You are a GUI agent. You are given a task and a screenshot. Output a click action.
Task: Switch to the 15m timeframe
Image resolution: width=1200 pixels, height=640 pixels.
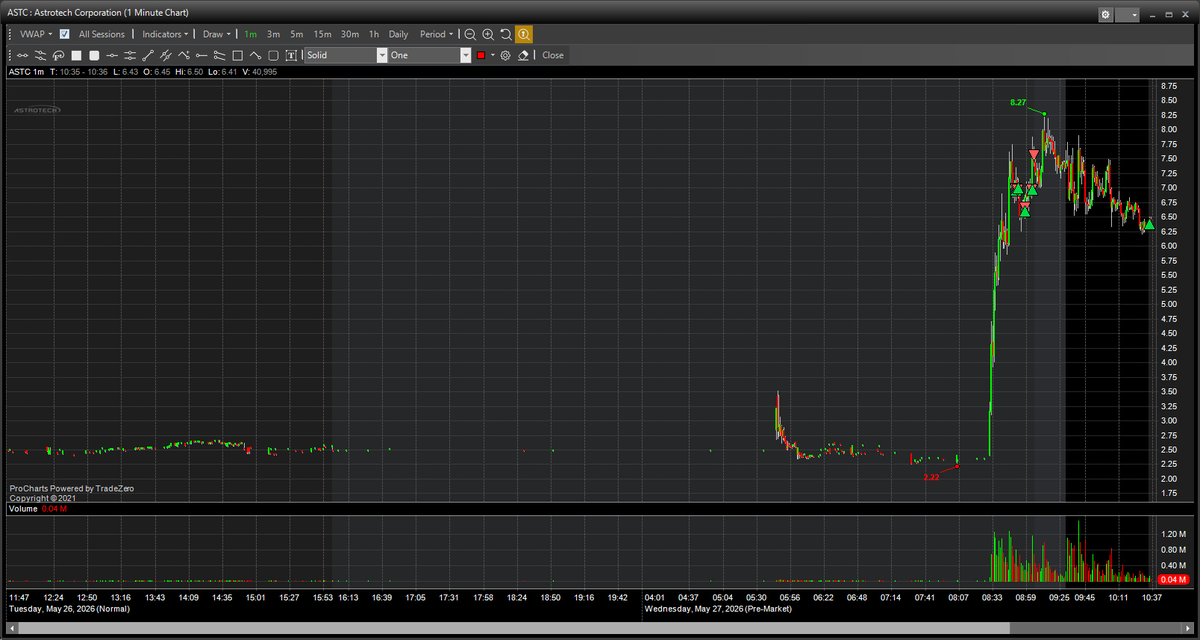[x=322, y=34]
